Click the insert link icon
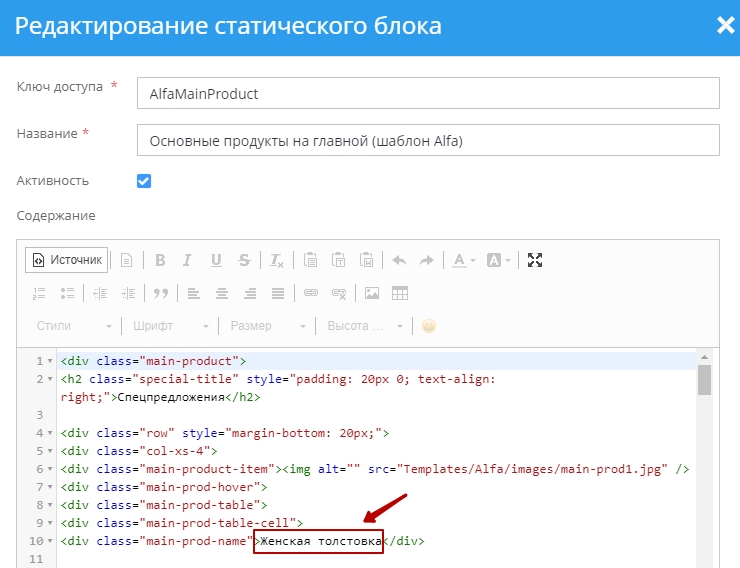This screenshot has width=740, height=568. (311, 293)
